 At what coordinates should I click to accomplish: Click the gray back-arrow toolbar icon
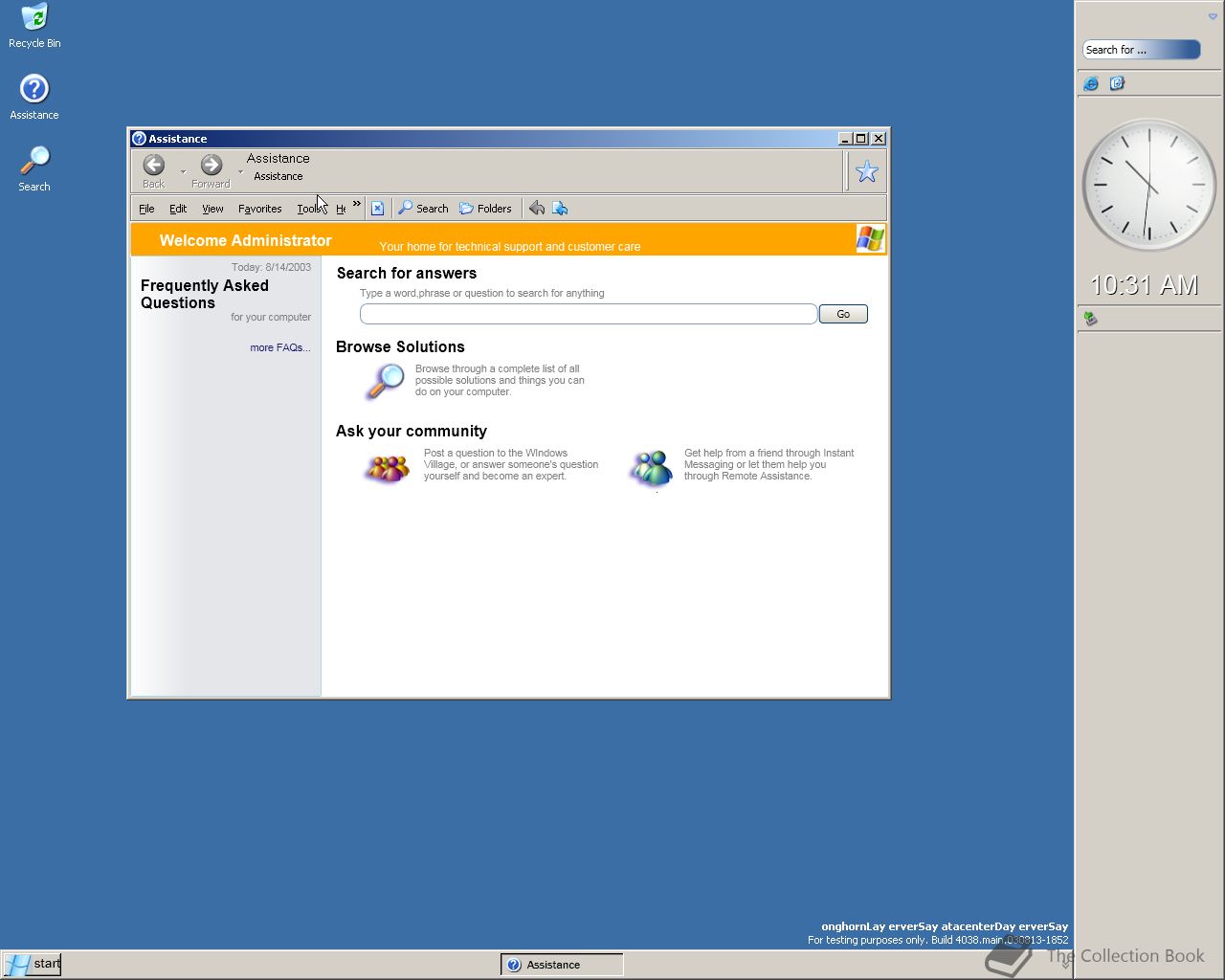pos(537,209)
